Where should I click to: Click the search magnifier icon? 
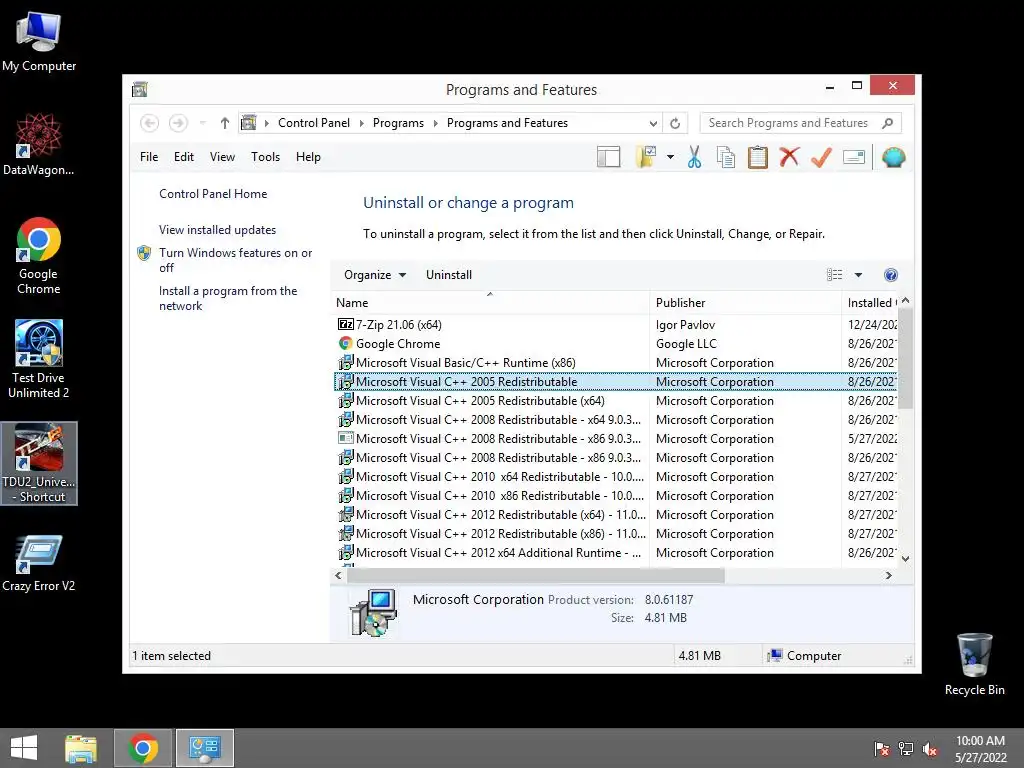(887, 123)
